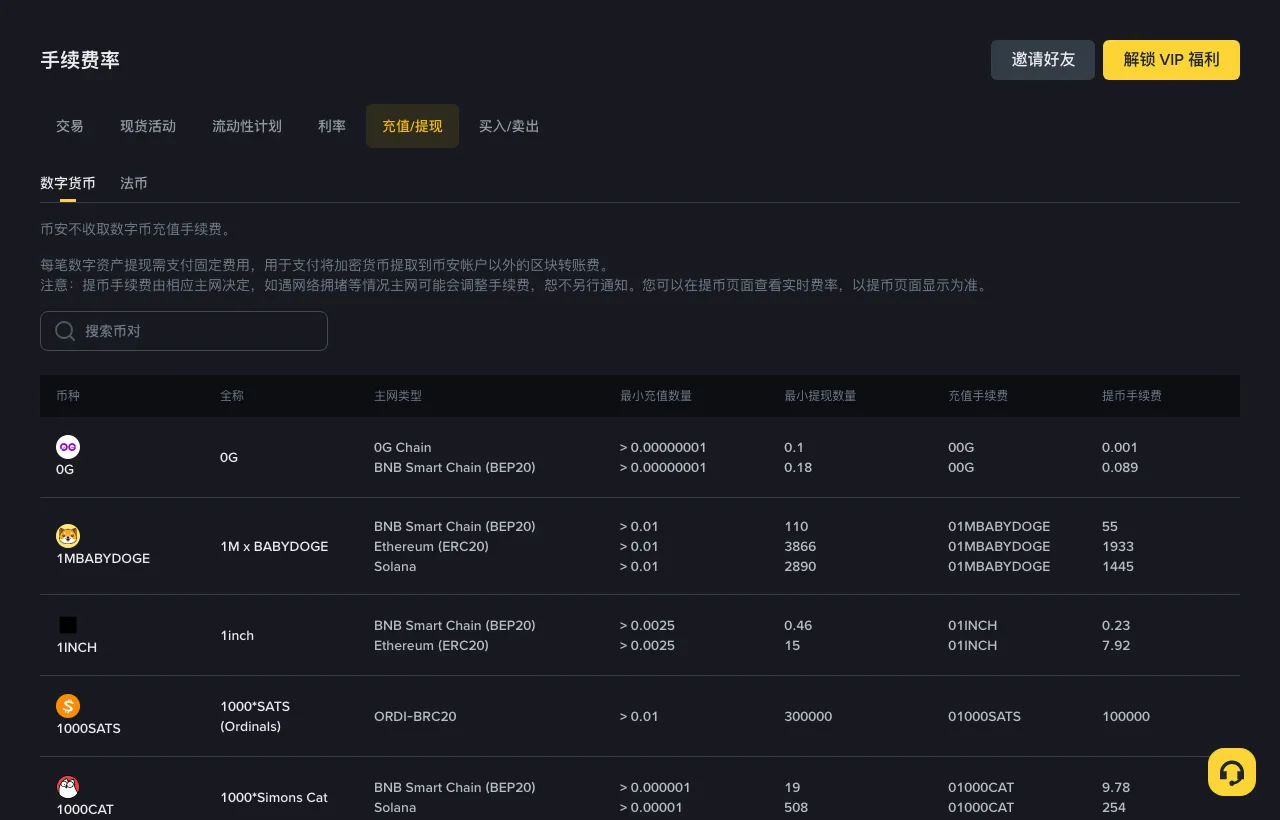The image size is (1280, 820).
Task: Click the 1inch full name cell
Action: point(237,635)
